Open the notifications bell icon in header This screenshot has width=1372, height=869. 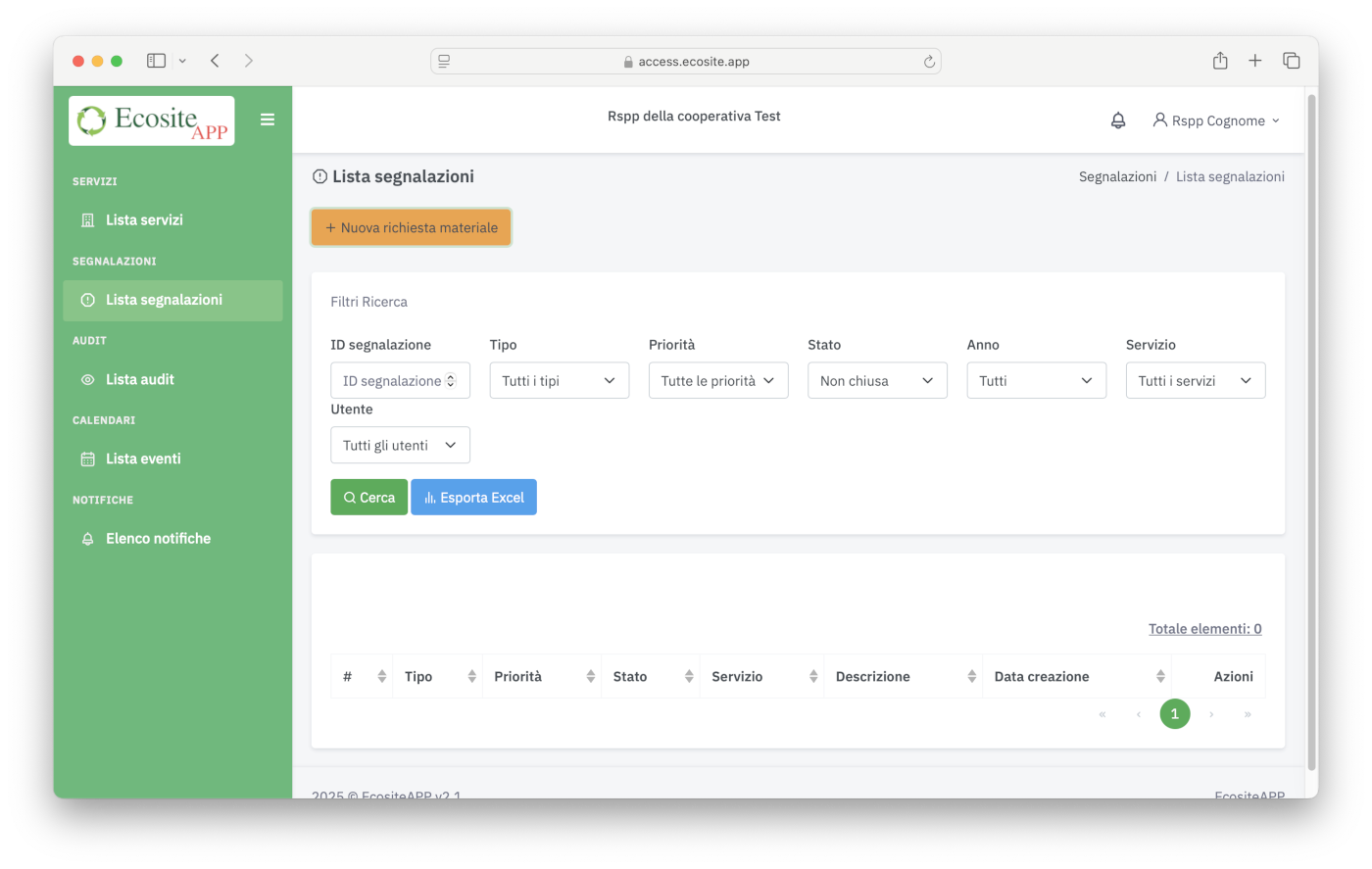point(1118,121)
